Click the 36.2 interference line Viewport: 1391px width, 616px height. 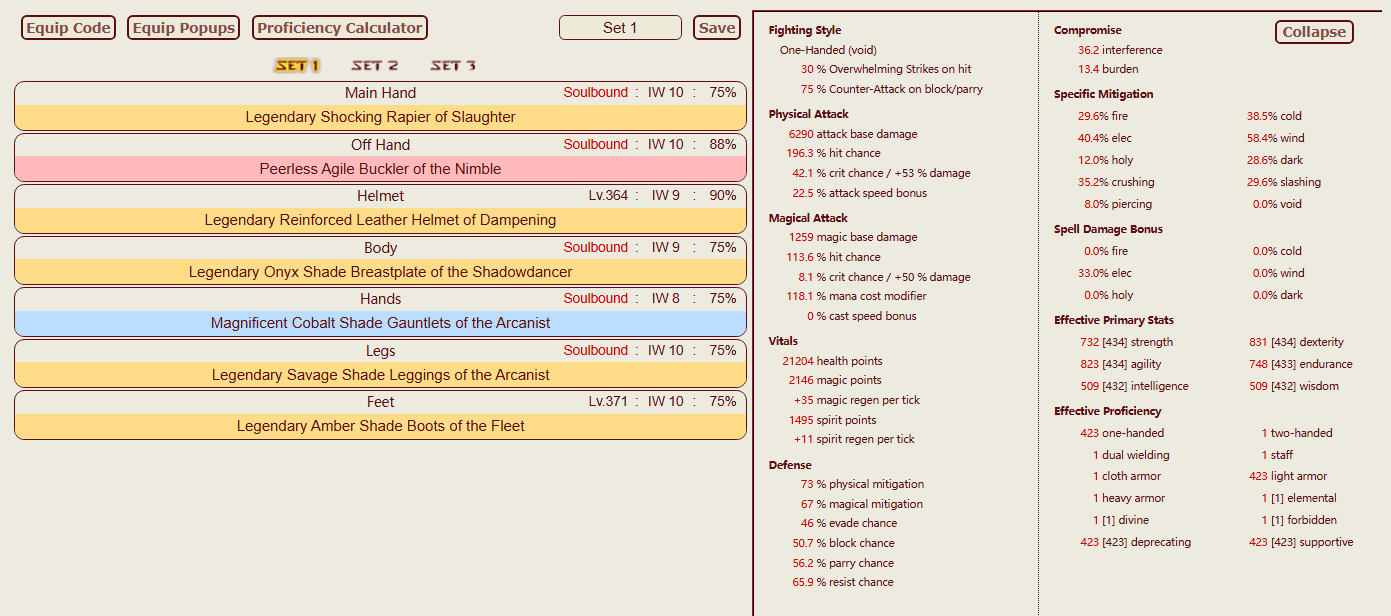(x=1120, y=50)
